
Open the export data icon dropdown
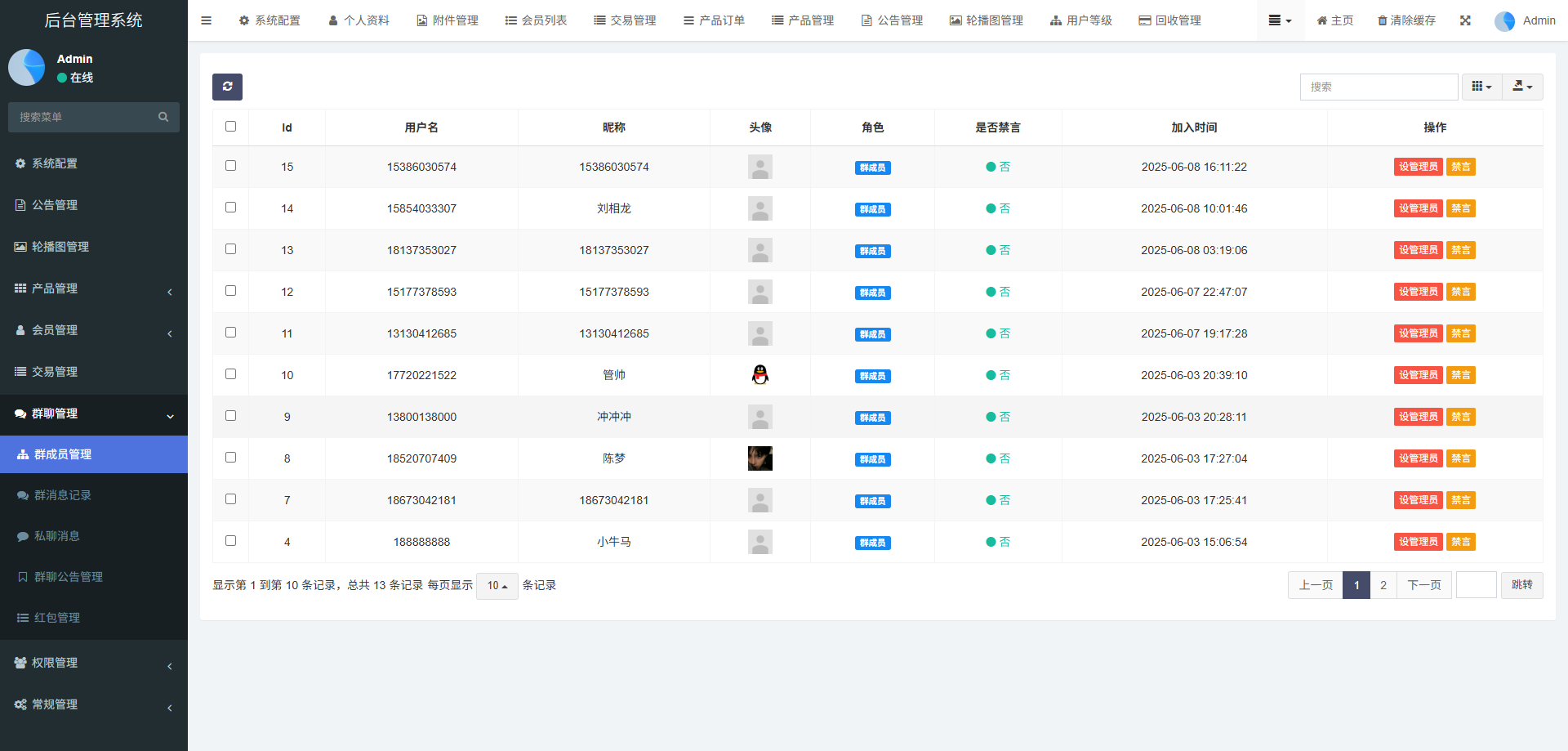tap(1522, 87)
